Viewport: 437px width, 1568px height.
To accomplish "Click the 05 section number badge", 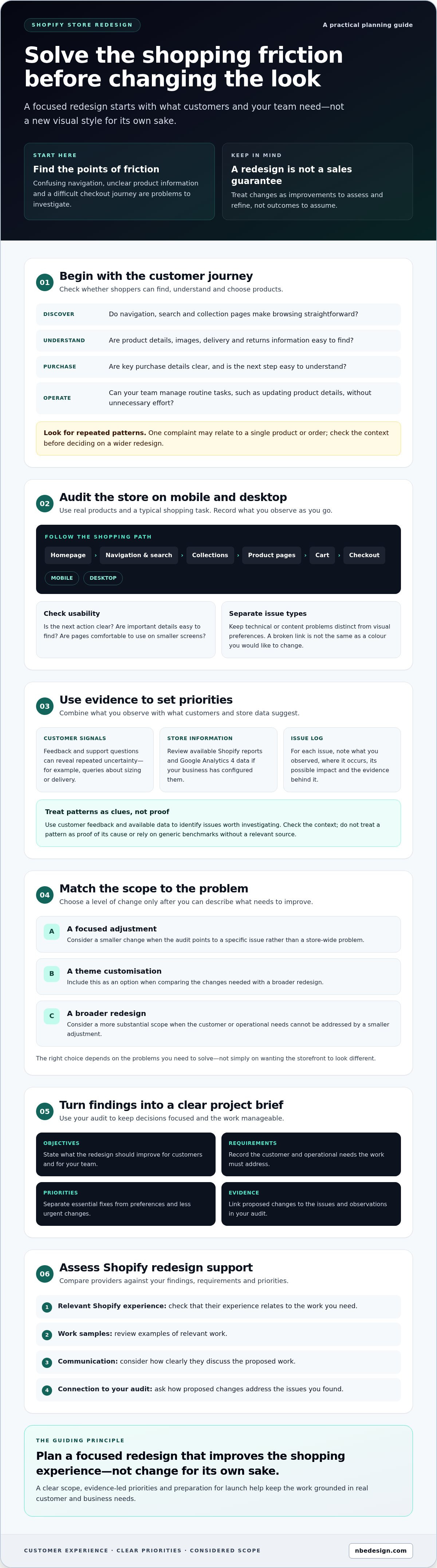I will click(44, 1111).
